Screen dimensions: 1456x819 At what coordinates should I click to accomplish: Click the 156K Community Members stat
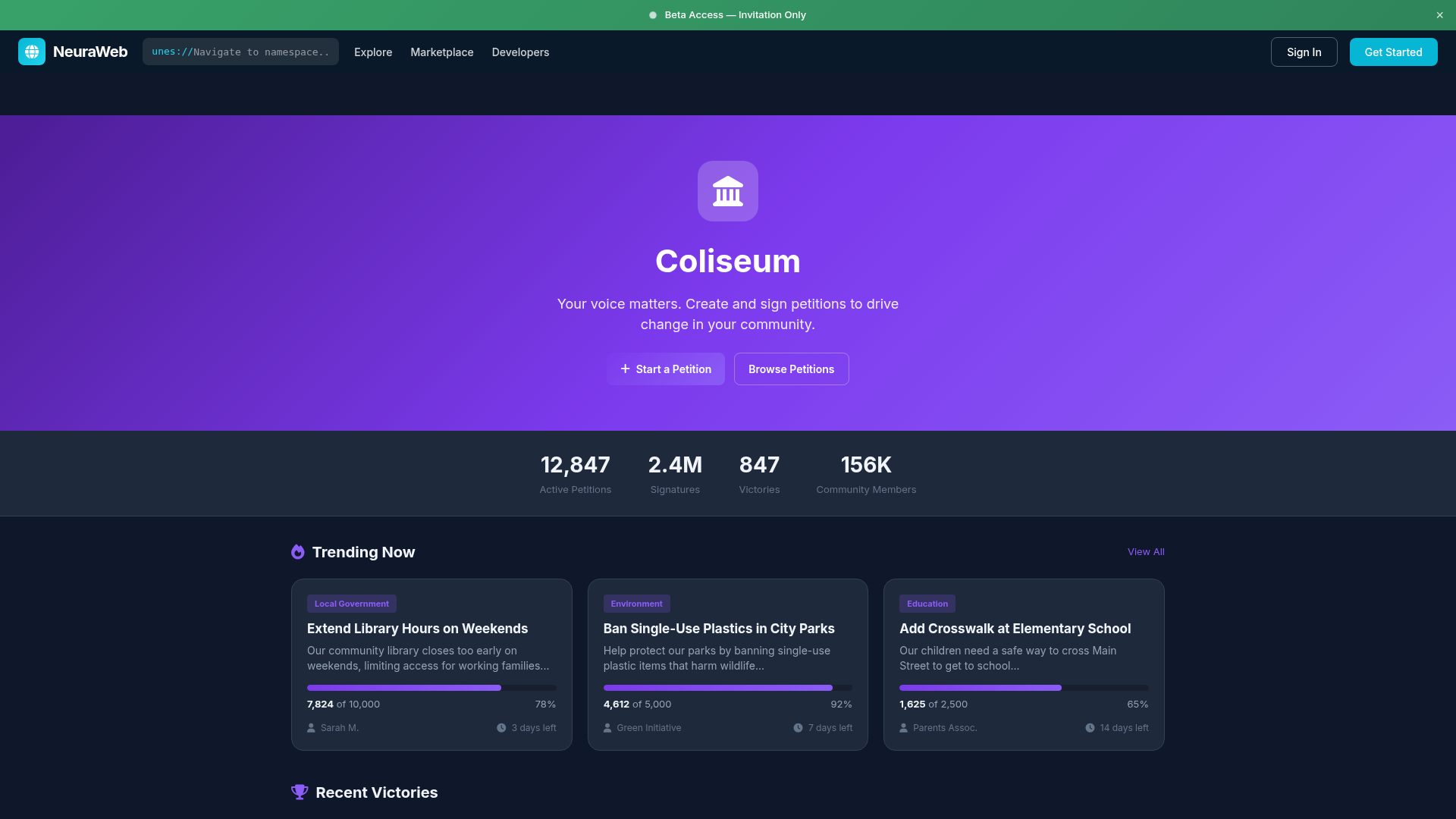point(866,474)
